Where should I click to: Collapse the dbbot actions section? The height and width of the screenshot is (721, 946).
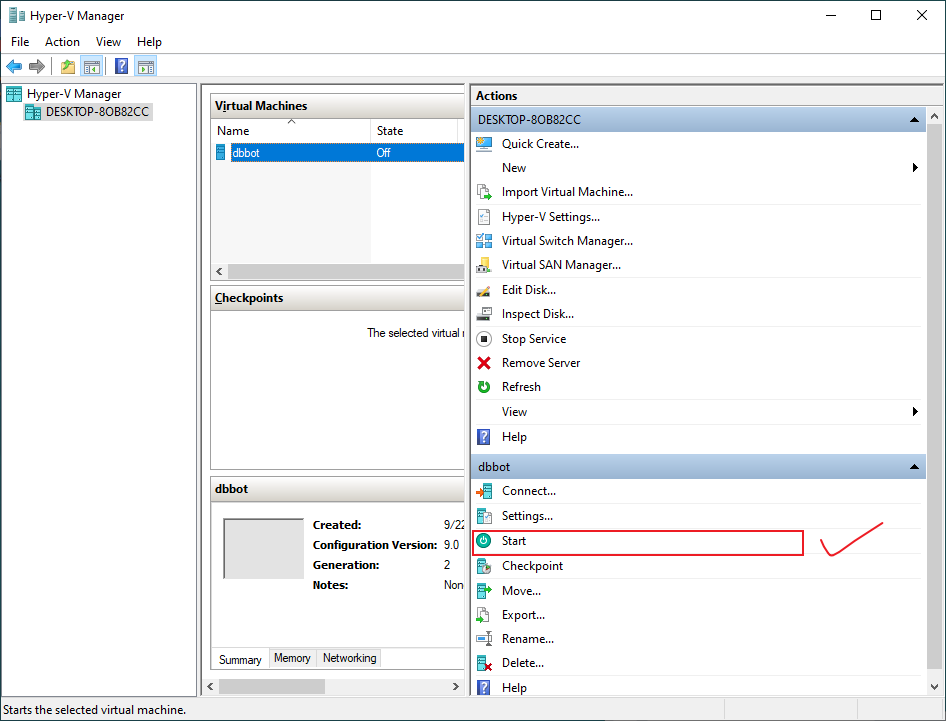(914, 466)
